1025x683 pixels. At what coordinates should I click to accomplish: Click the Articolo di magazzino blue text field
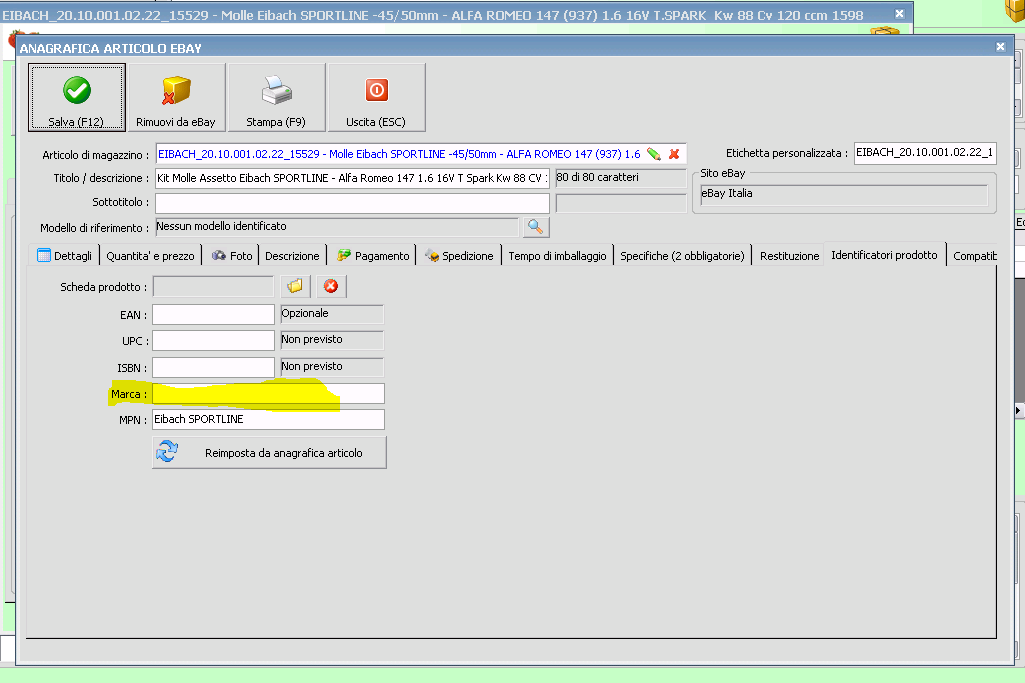click(400, 154)
